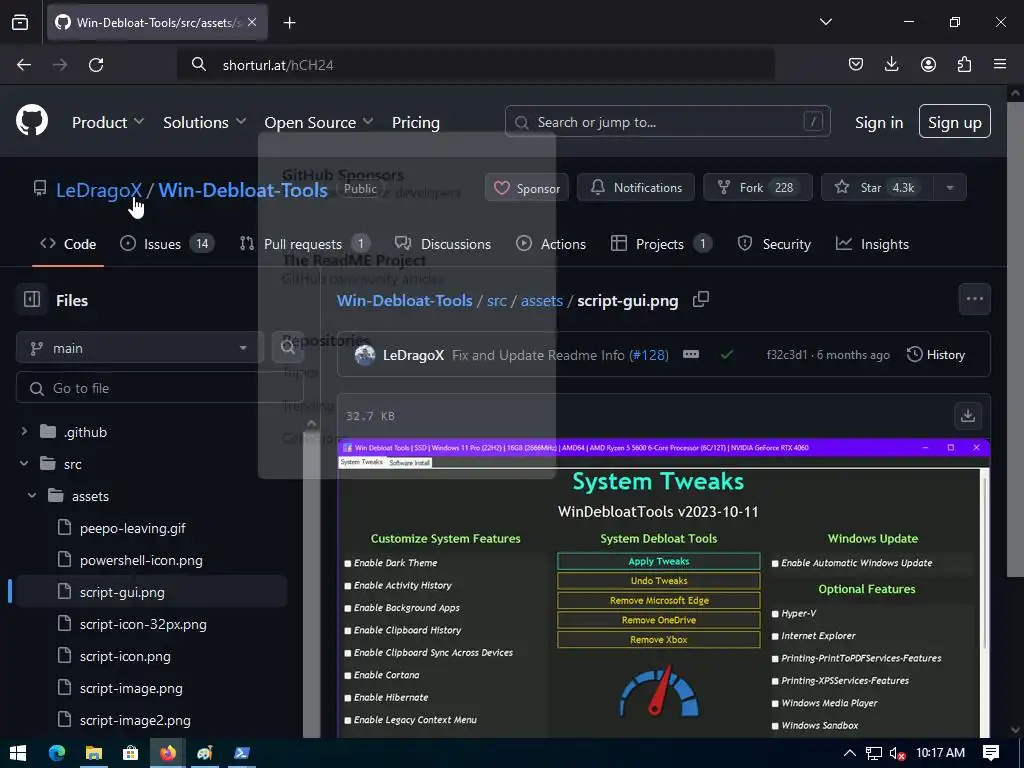Click the browser address bar
The height and width of the screenshot is (768, 1024).
pyautogui.click(x=476, y=65)
